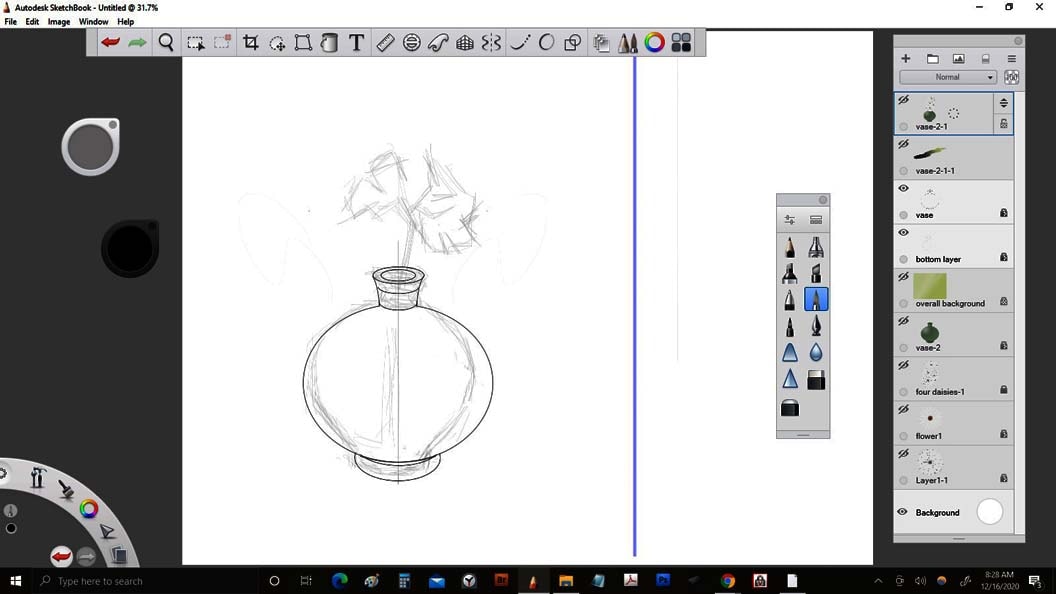Open the Perspective Guides tool
The width and height of the screenshot is (1056, 594).
(465, 43)
